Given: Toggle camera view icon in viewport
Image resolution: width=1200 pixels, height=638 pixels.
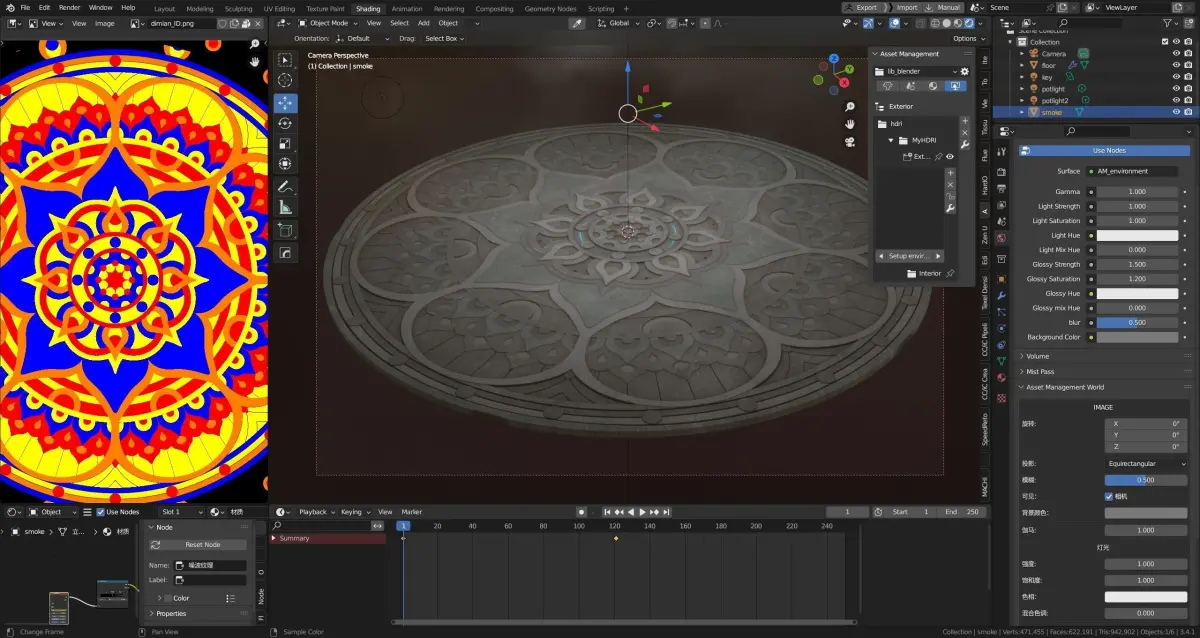Looking at the screenshot, I should click(x=850, y=141).
